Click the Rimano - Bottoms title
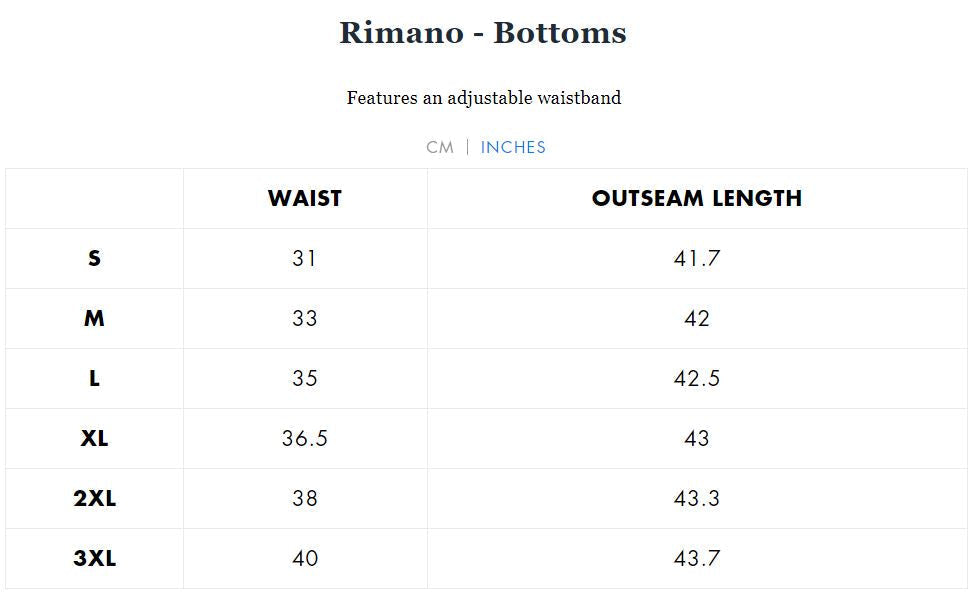978x600 pixels. click(x=484, y=32)
